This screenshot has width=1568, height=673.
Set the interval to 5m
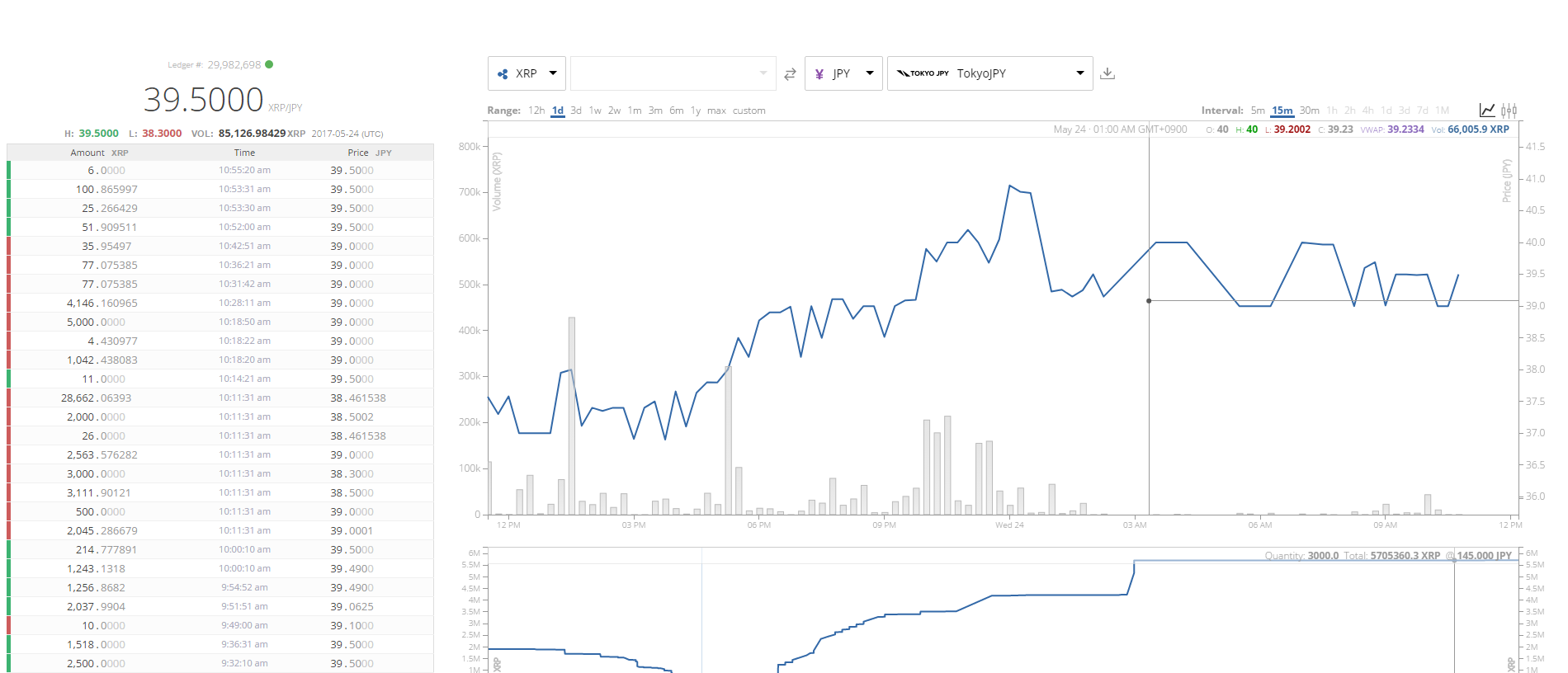[1258, 111]
